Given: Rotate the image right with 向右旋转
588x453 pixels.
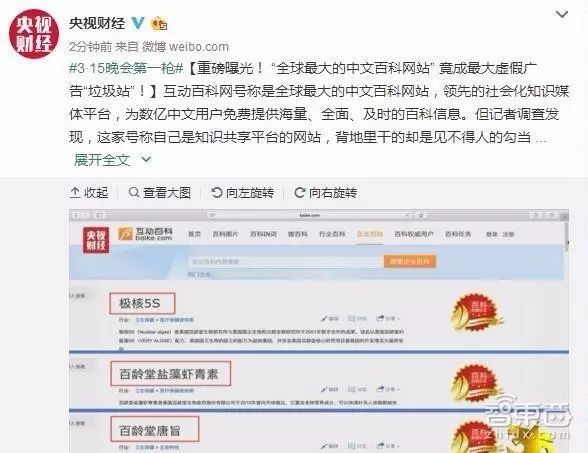Looking at the screenshot, I should pos(326,192).
